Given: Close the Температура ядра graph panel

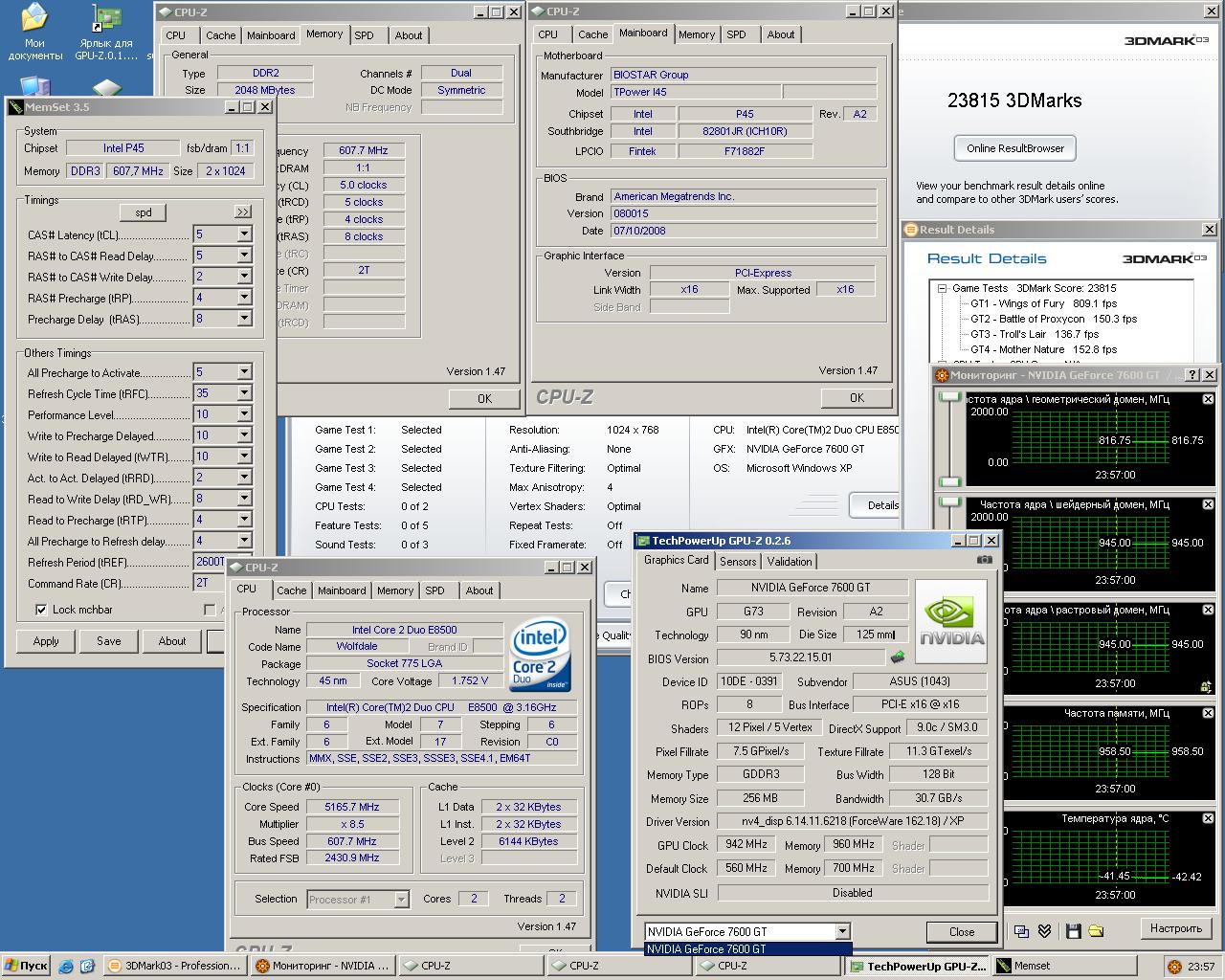Looking at the screenshot, I should [x=1208, y=818].
